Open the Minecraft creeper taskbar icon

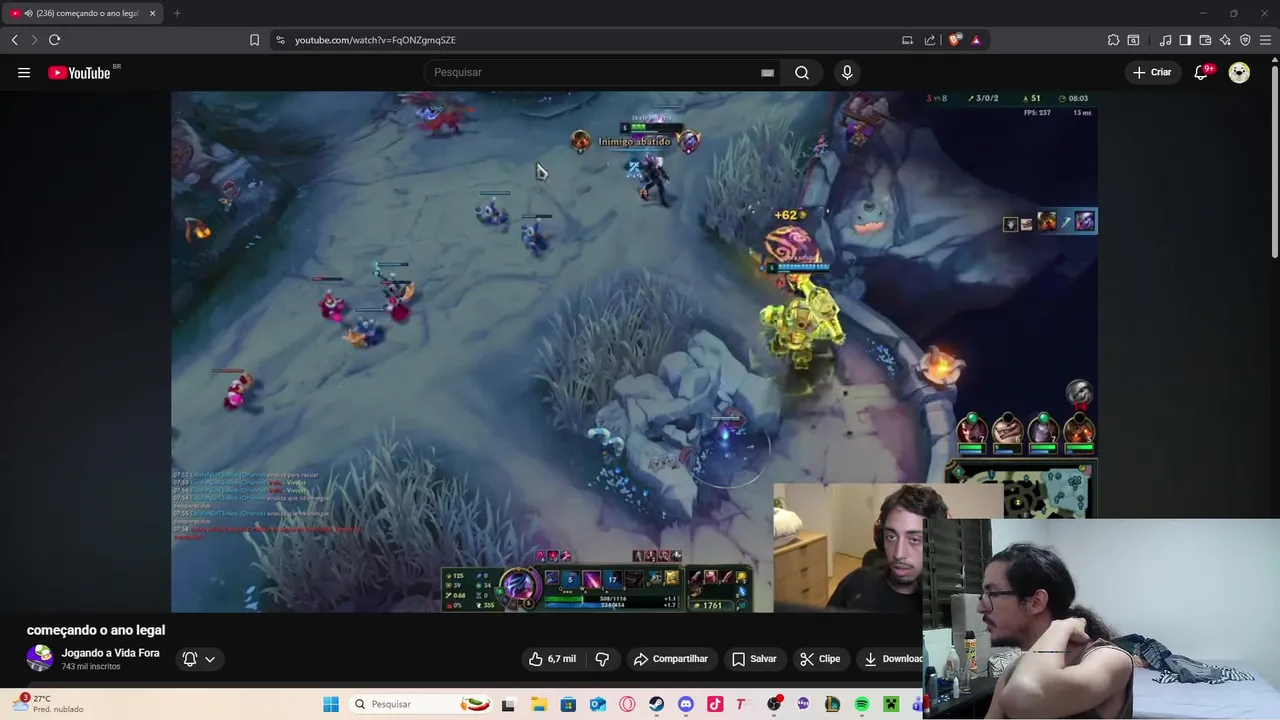[891, 704]
